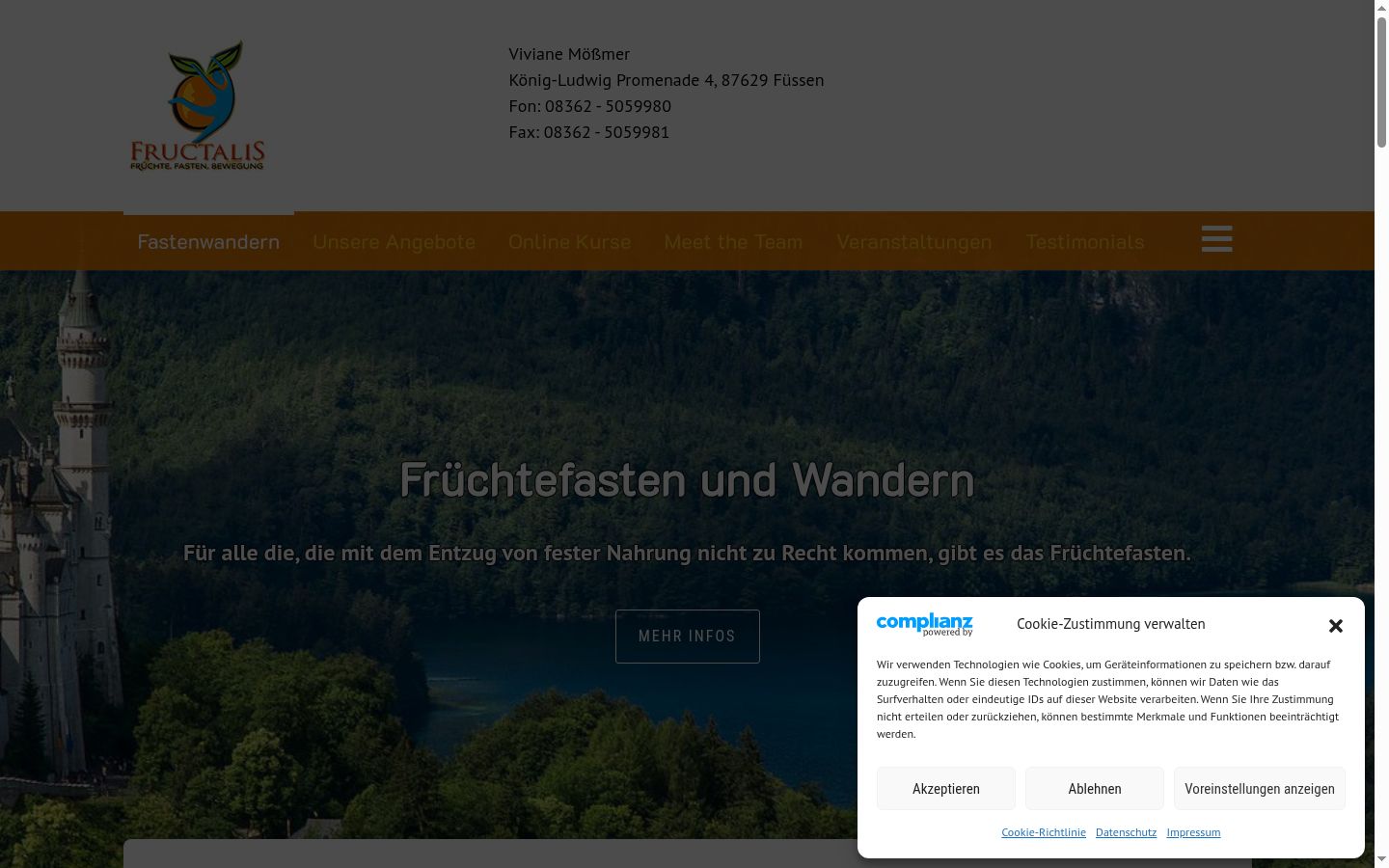The image size is (1389, 868).
Task: Click the scrollbar down arrow
Action: [1381, 859]
